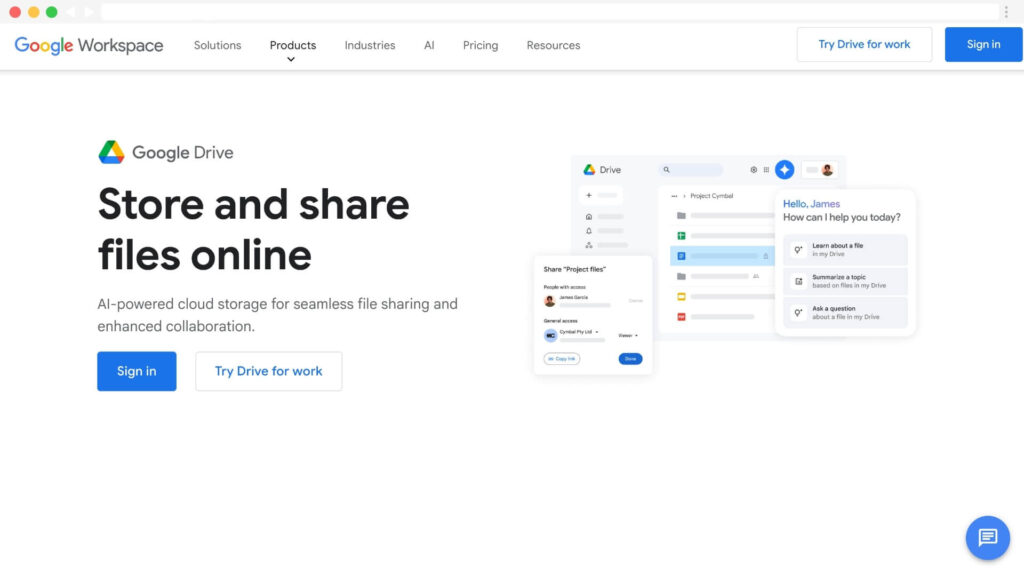Click the blue Gemini sparkle button
The width and height of the screenshot is (1024, 576).
(x=784, y=170)
